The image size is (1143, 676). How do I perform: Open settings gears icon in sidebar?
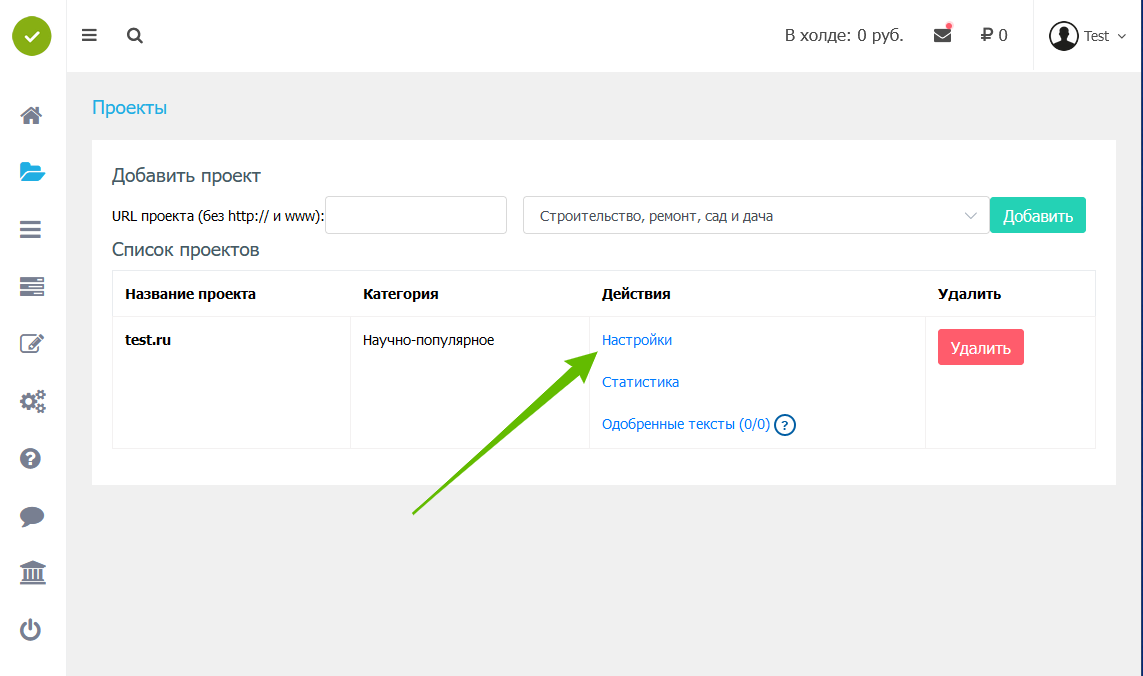(x=32, y=402)
